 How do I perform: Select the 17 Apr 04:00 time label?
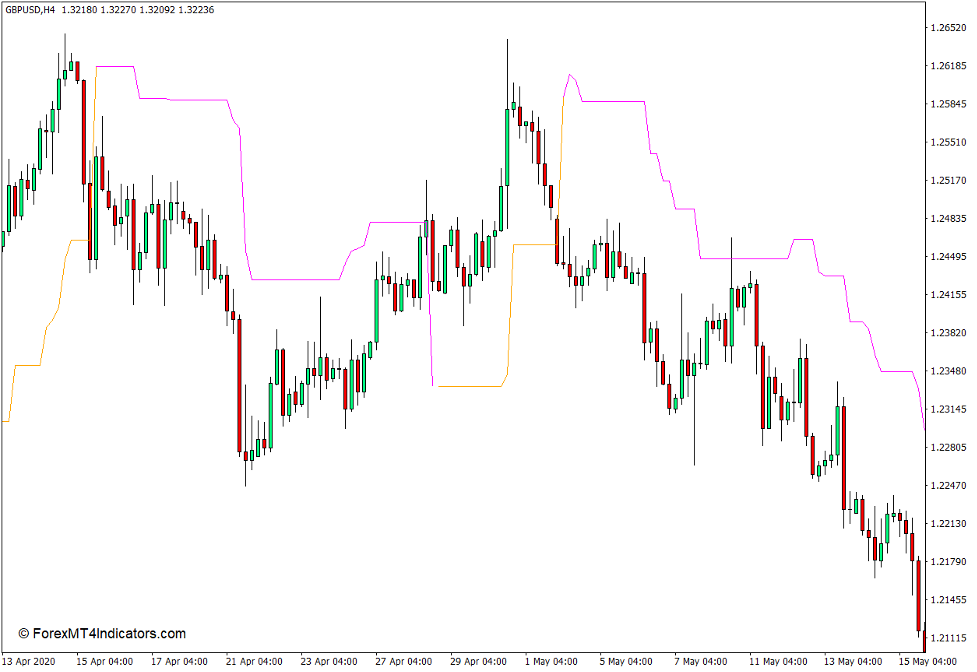pos(179,661)
